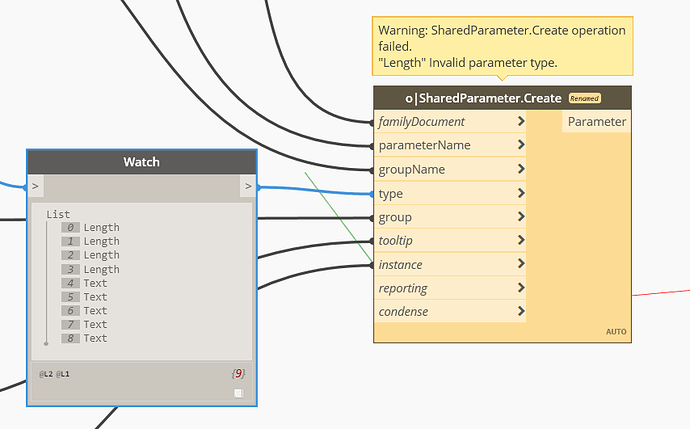Click the type input port
The height and width of the screenshot is (429, 690).
[x=450, y=193]
